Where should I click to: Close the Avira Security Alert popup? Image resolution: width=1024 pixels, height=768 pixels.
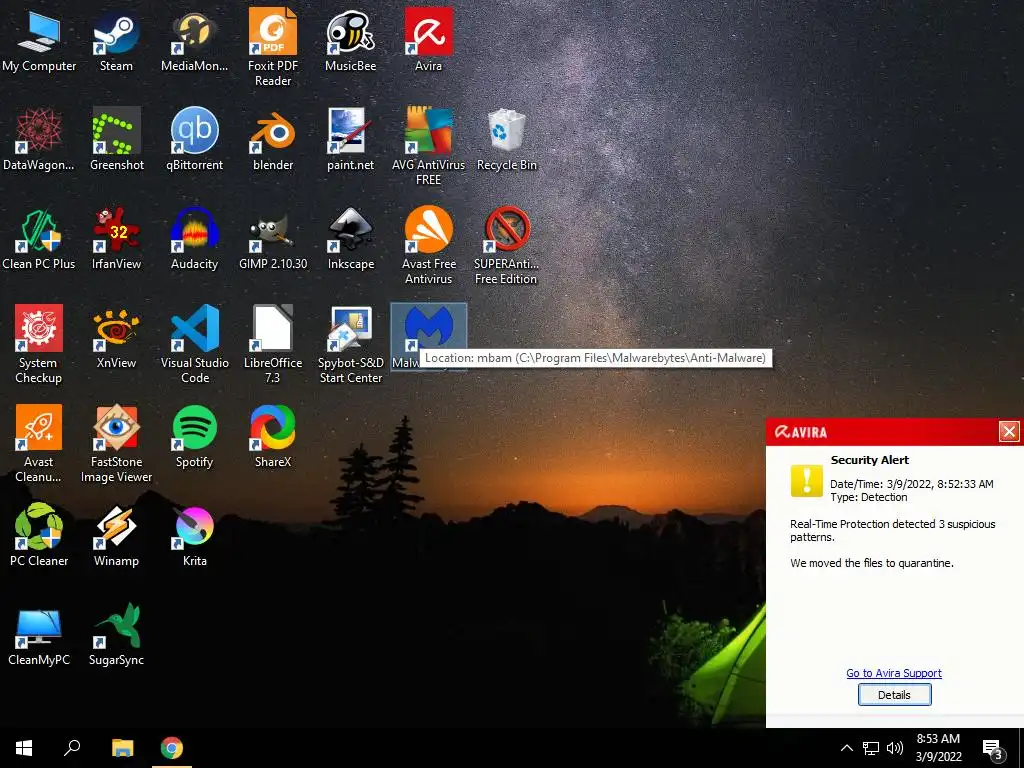(1009, 432)
